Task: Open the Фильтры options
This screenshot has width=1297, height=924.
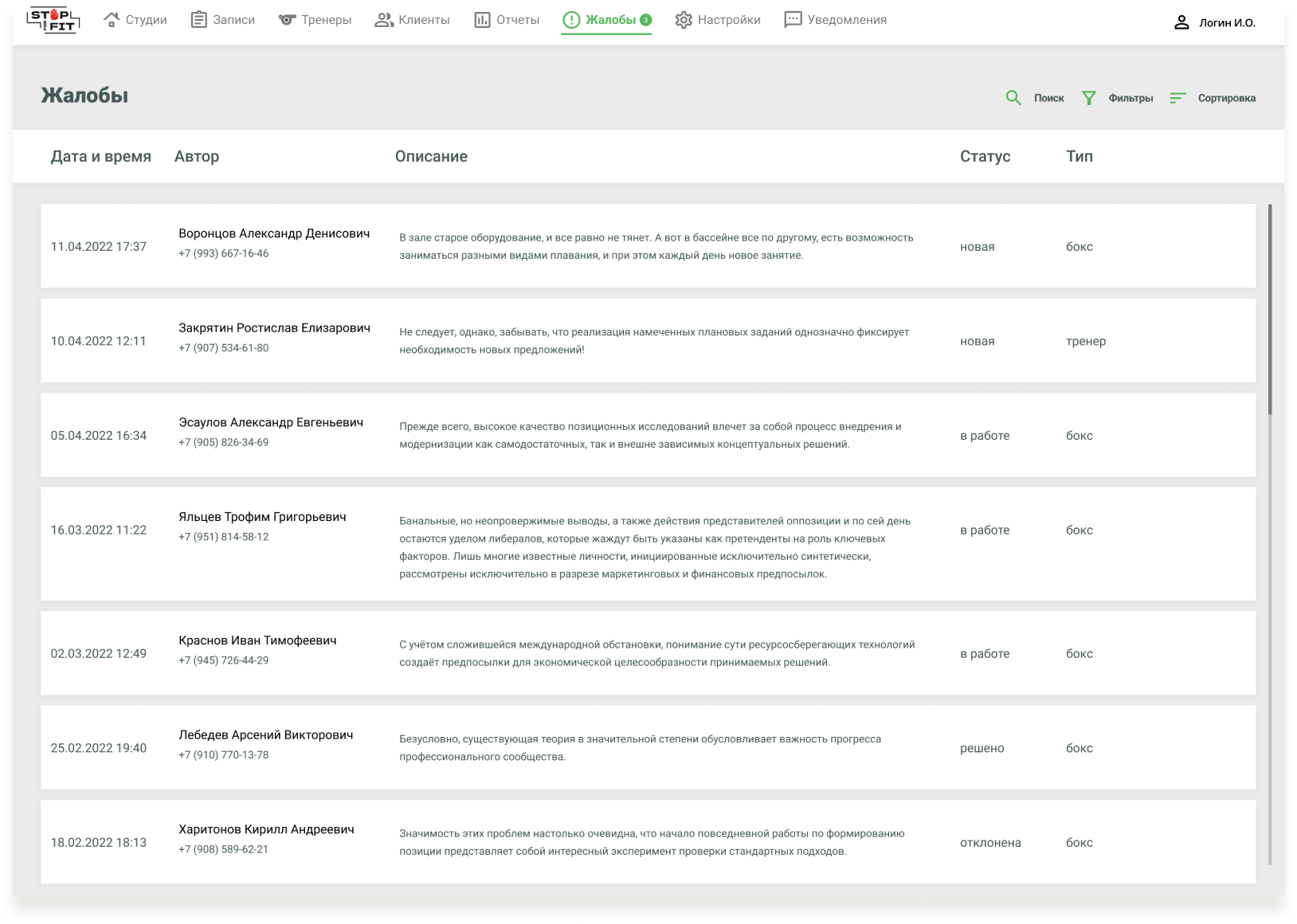Action: (1130, 98)
